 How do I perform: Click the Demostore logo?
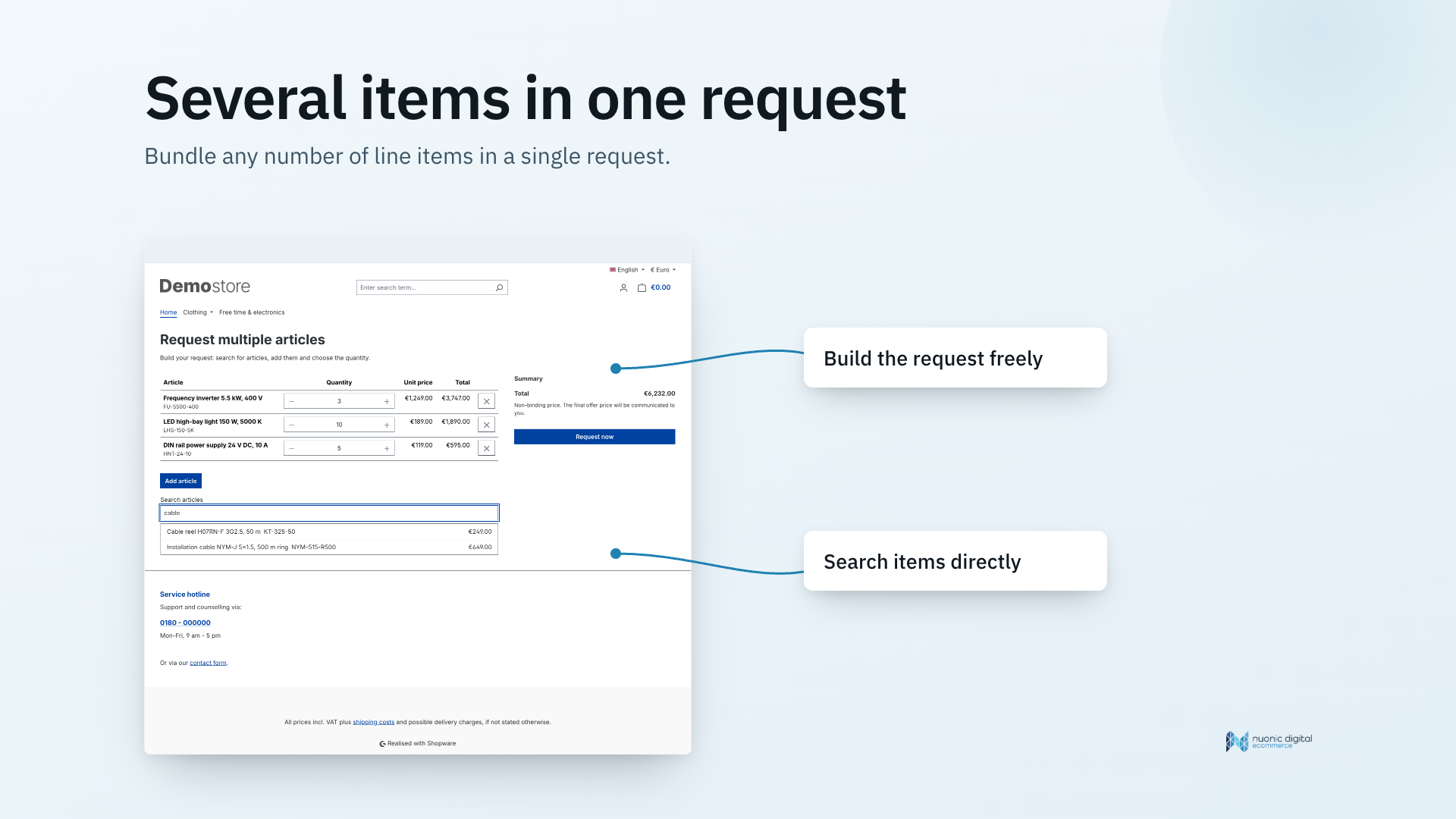205,286
